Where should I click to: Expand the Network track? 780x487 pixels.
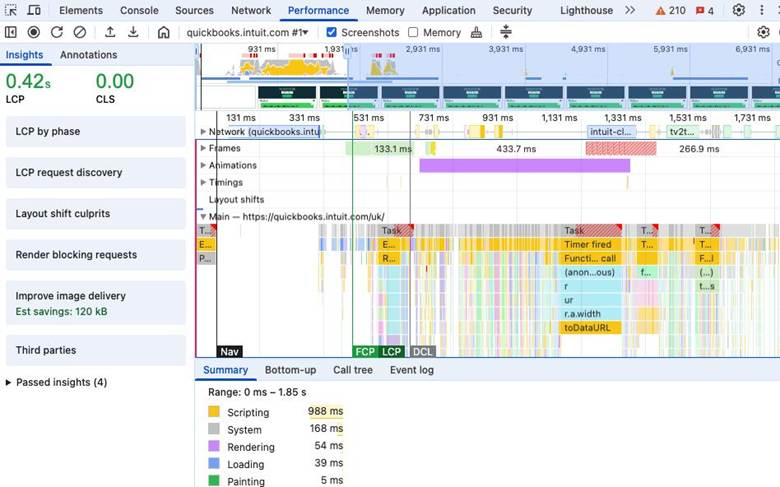(x=203, y=132)
